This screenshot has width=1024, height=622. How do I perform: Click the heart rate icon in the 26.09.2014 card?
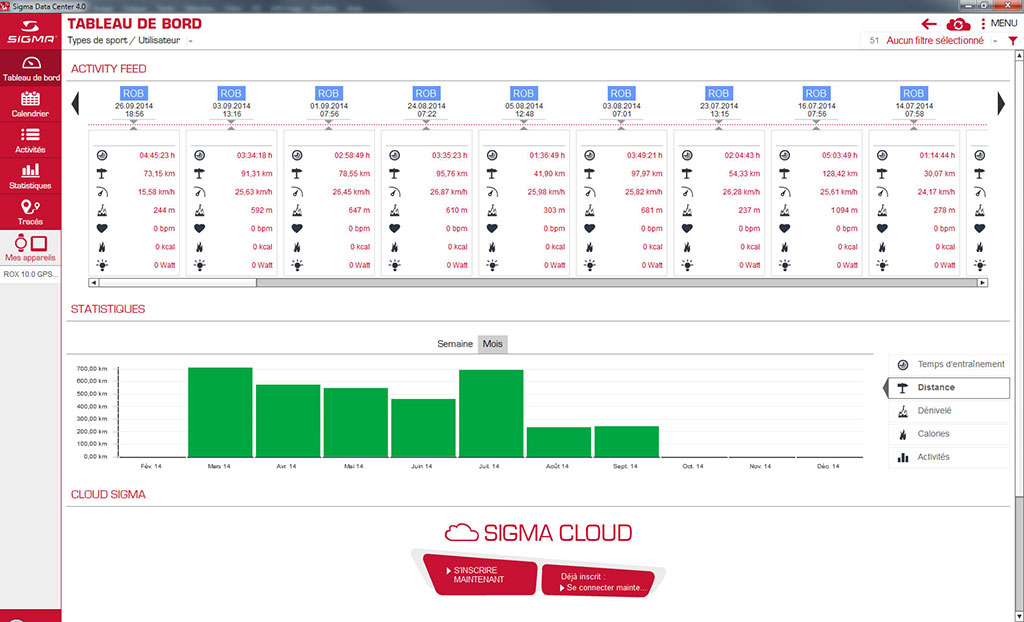[101, 229]
